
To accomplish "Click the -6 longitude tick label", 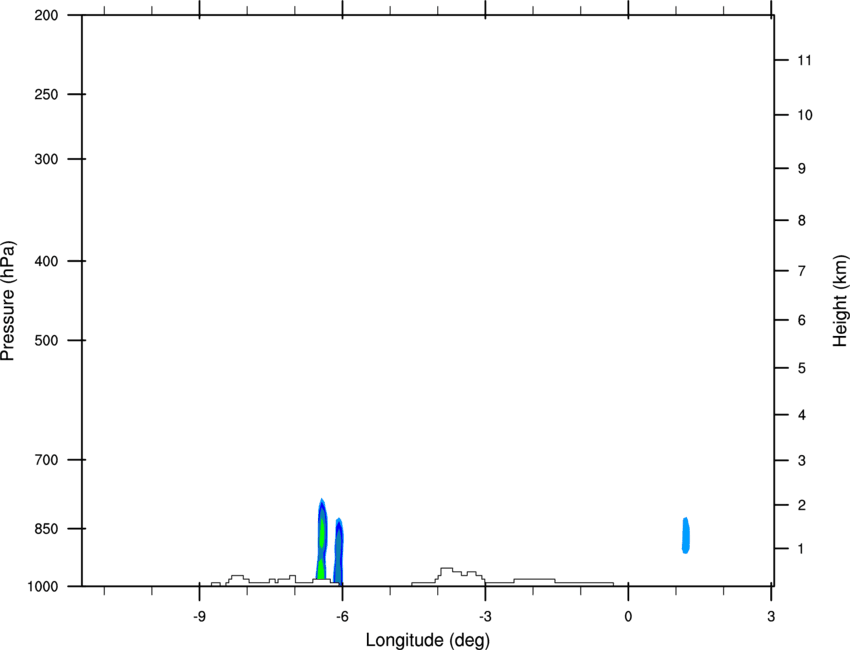I will click(342, 617).
